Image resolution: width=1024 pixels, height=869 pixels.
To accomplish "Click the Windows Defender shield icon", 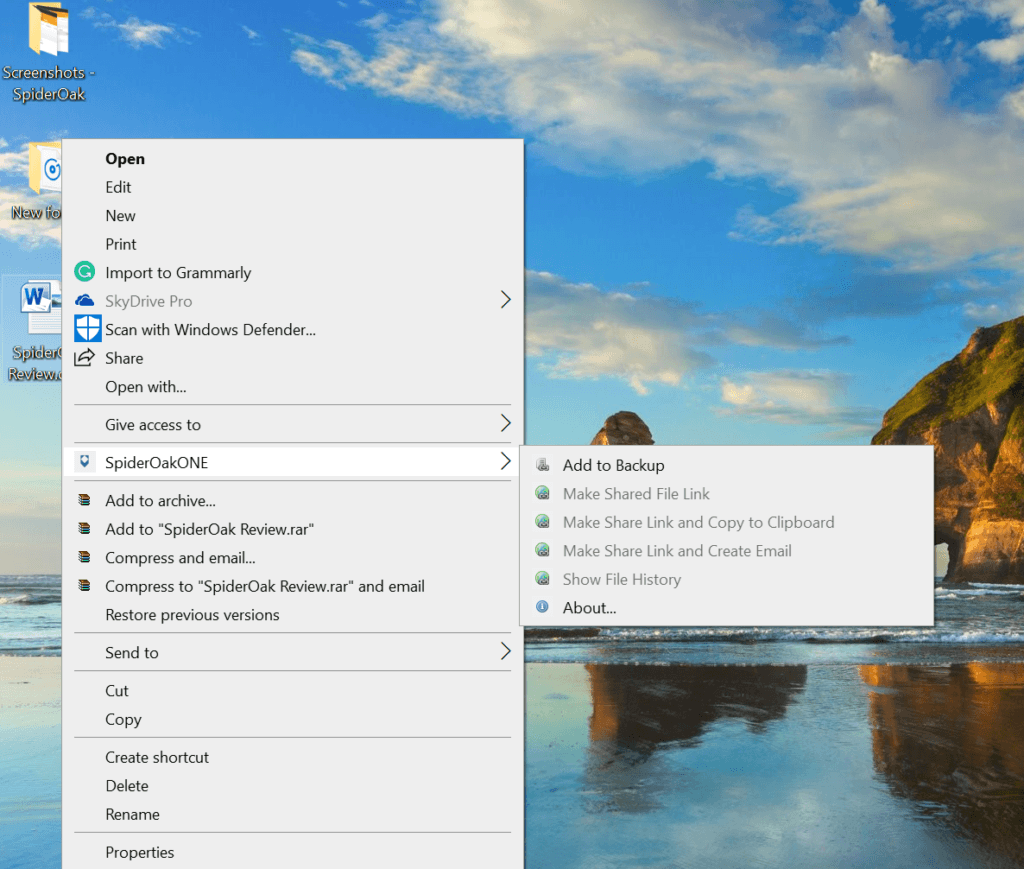I will [88, 328].
